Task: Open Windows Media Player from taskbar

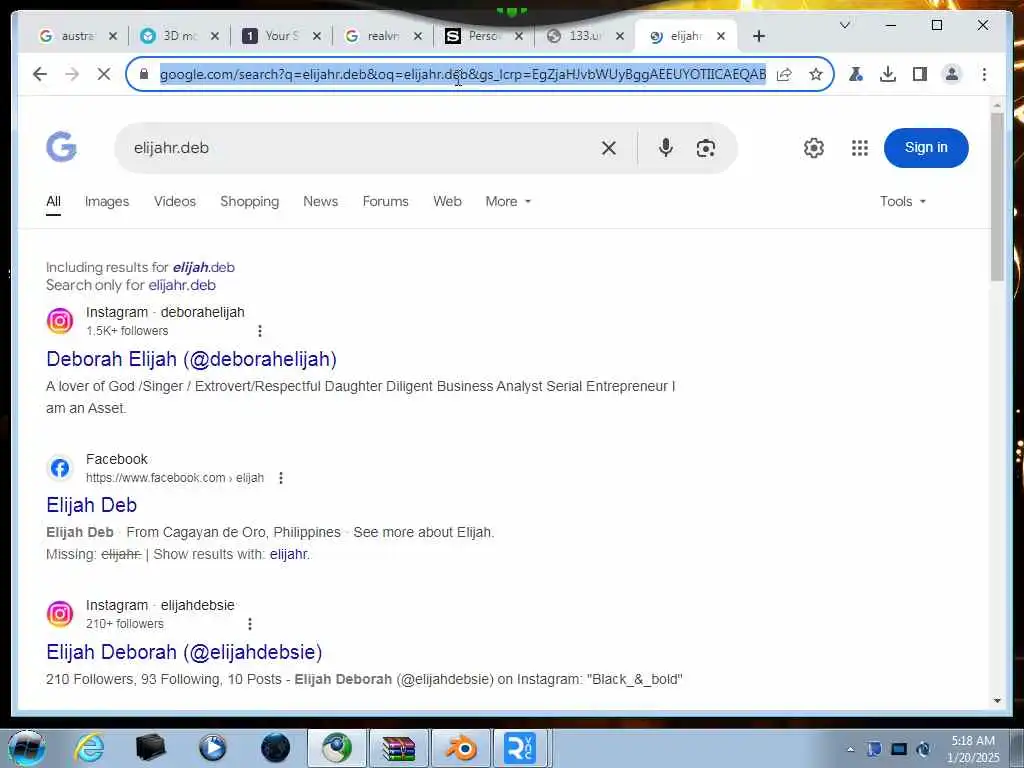Action: pos(212,748)
